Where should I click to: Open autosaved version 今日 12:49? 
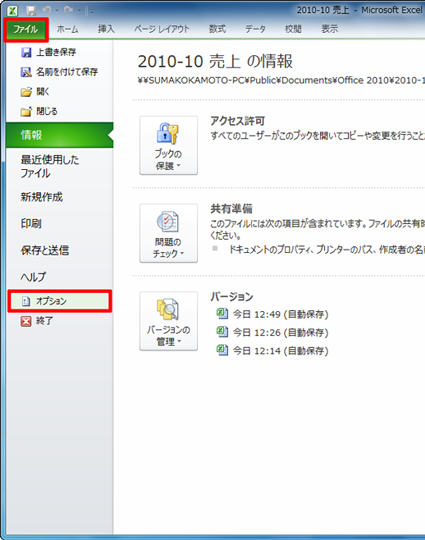272,314
